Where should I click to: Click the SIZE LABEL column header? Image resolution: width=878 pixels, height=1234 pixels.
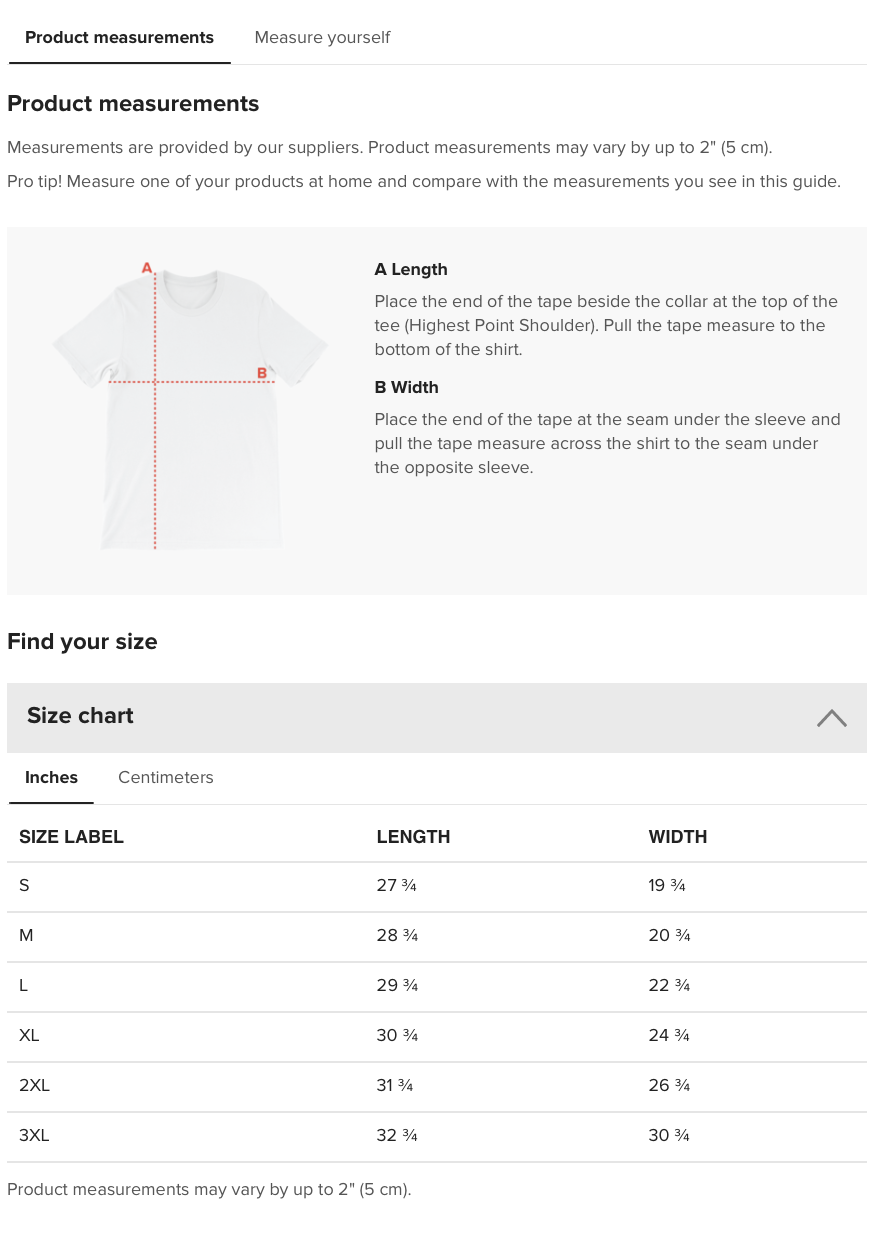(x=71, y=837)
